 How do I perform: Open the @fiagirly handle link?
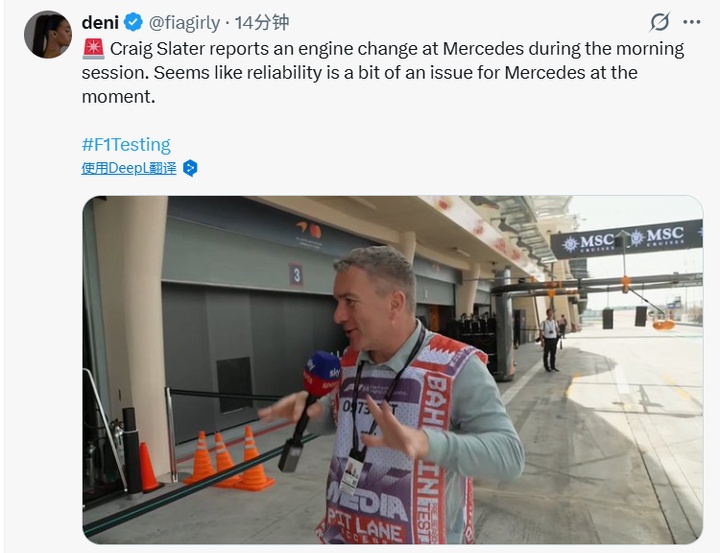point(184,23)
